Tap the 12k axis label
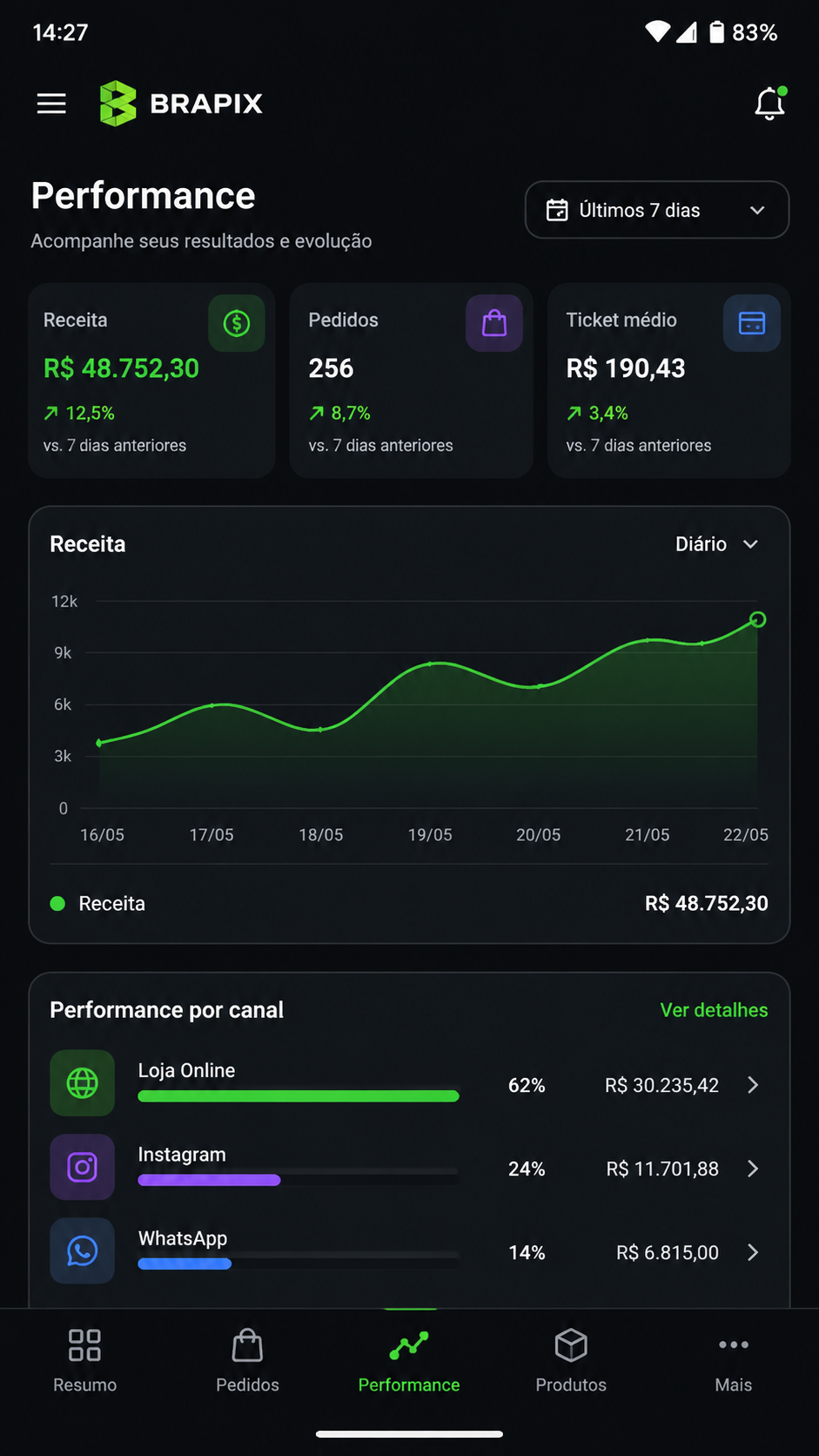Screen dimensions: 819x1456 (x=64, y=601)
